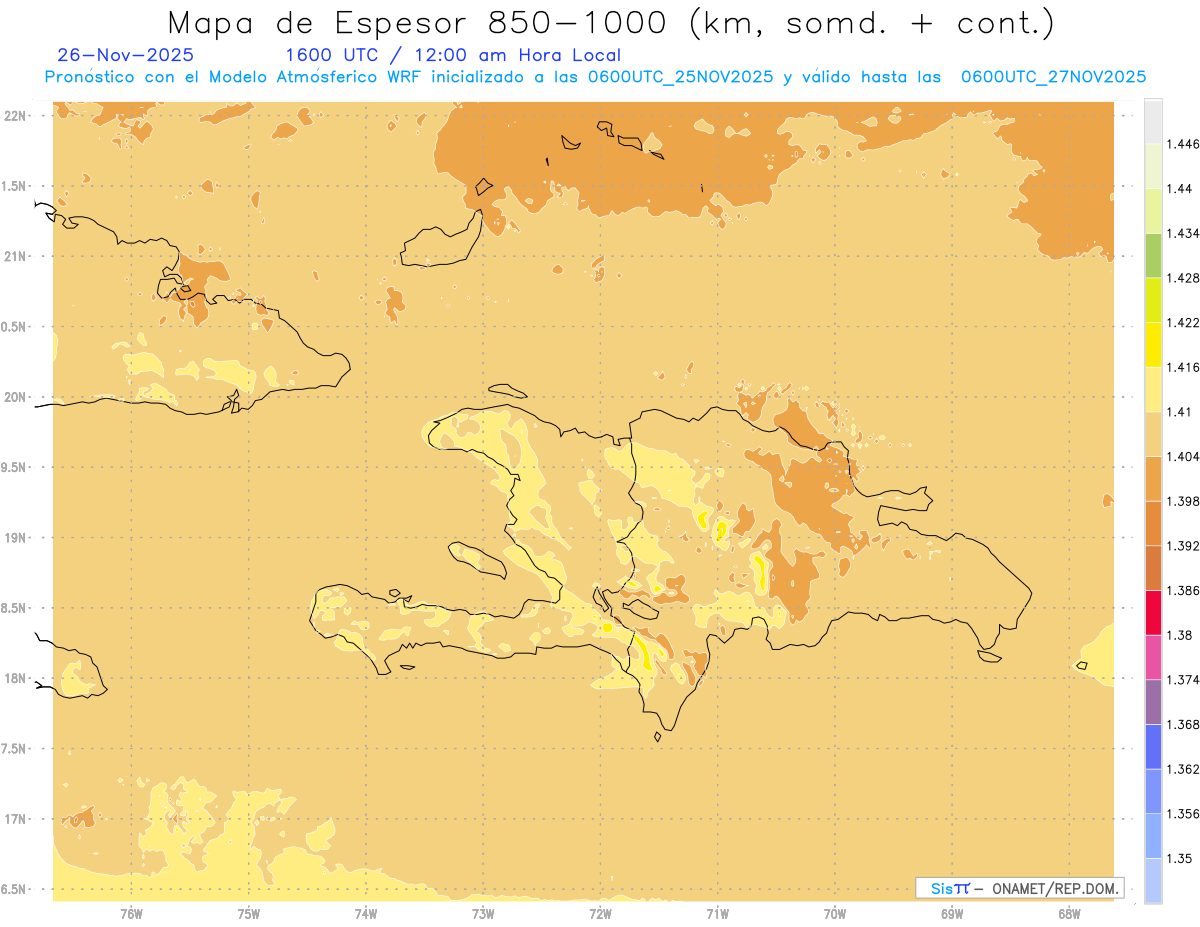Click the latitude label "19N"
Viewport: 1200px width, 927px height.
click(x=16, y=538)
